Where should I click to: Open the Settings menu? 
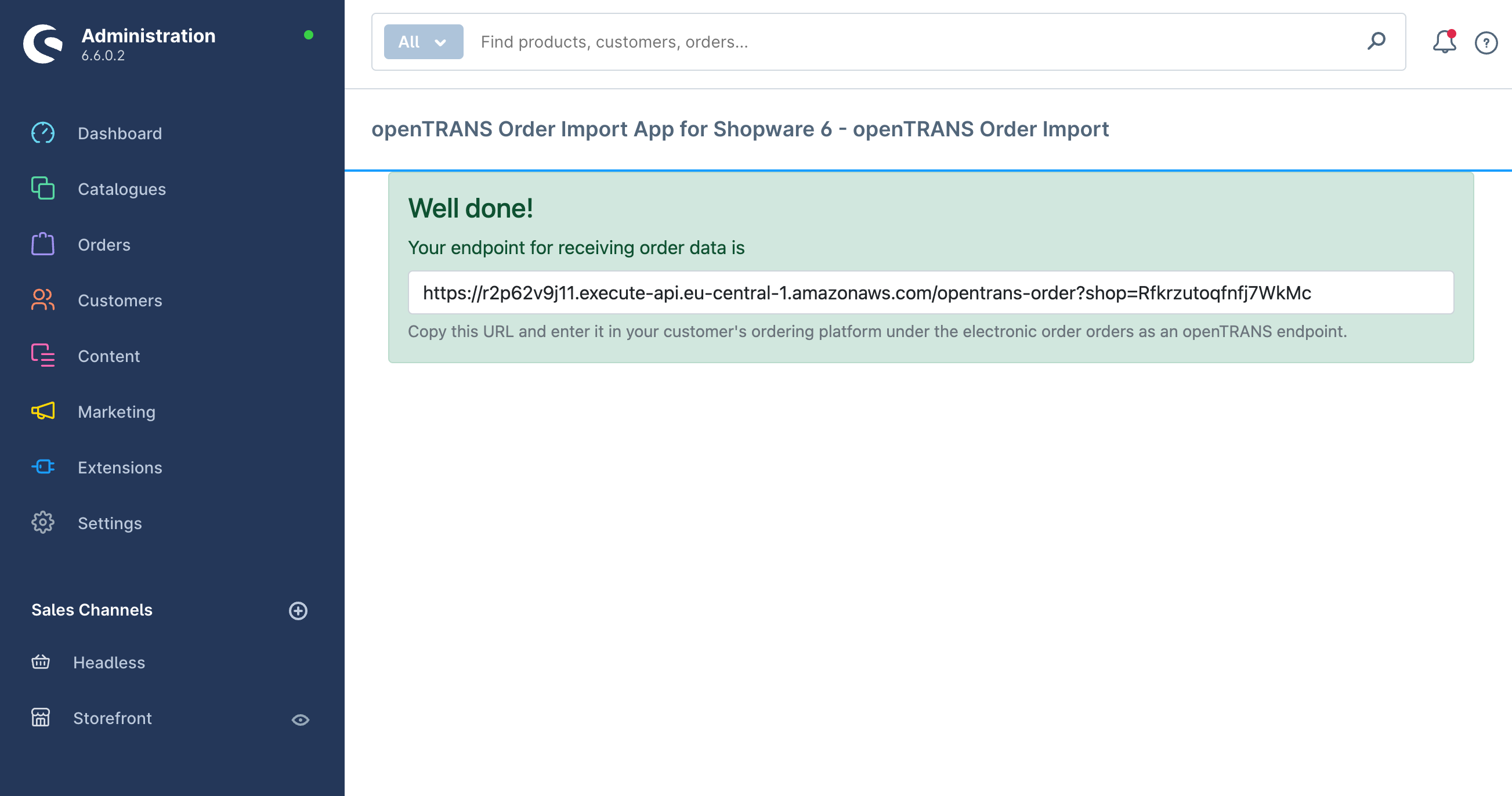(110, 524)
